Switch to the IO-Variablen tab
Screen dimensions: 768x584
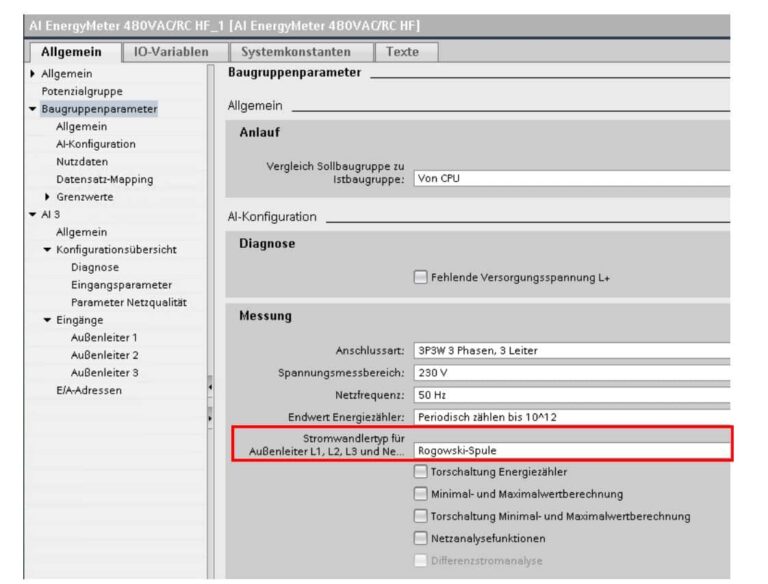point(170,51)
